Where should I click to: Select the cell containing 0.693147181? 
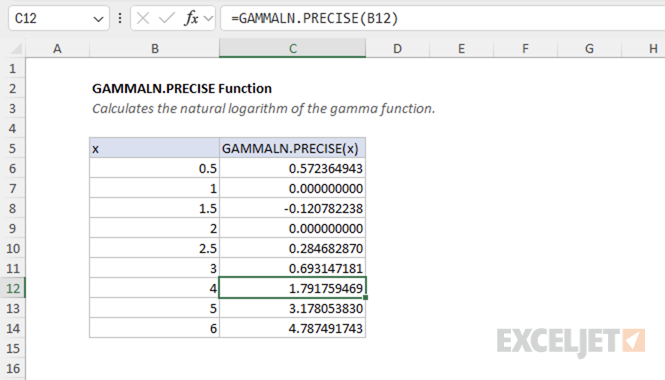(293, 268)
